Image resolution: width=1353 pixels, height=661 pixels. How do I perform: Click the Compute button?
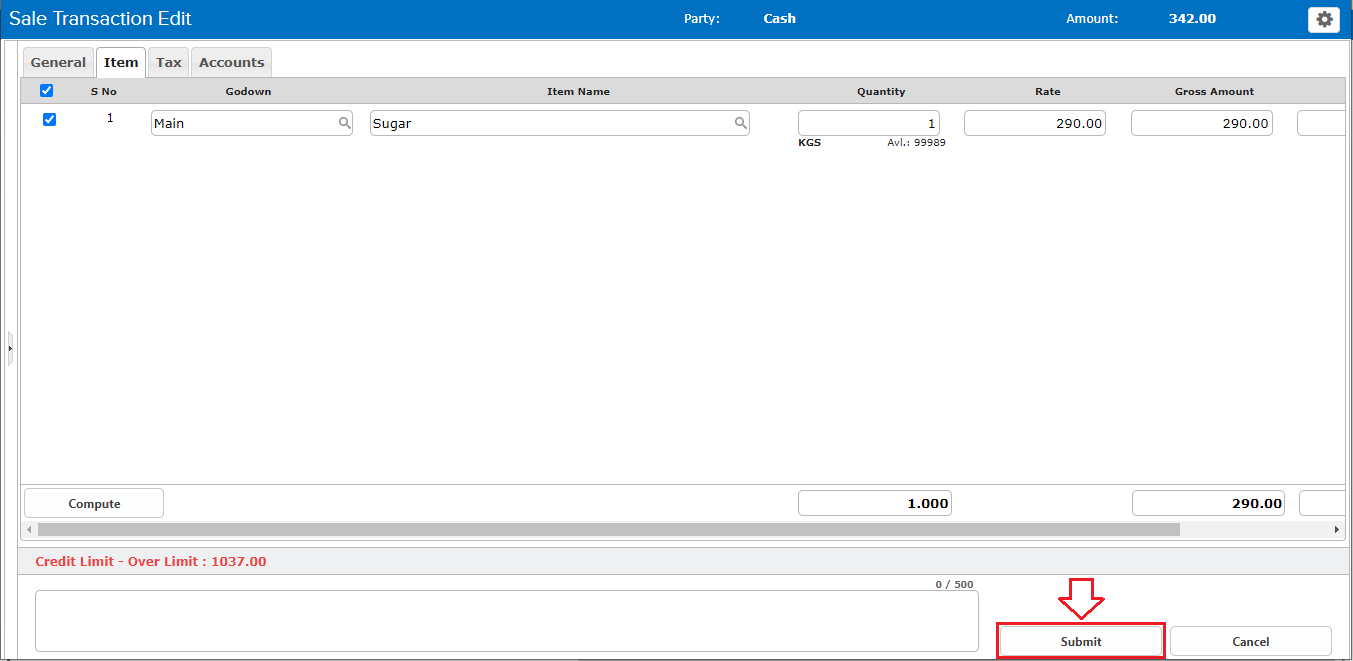click(94, 503)
